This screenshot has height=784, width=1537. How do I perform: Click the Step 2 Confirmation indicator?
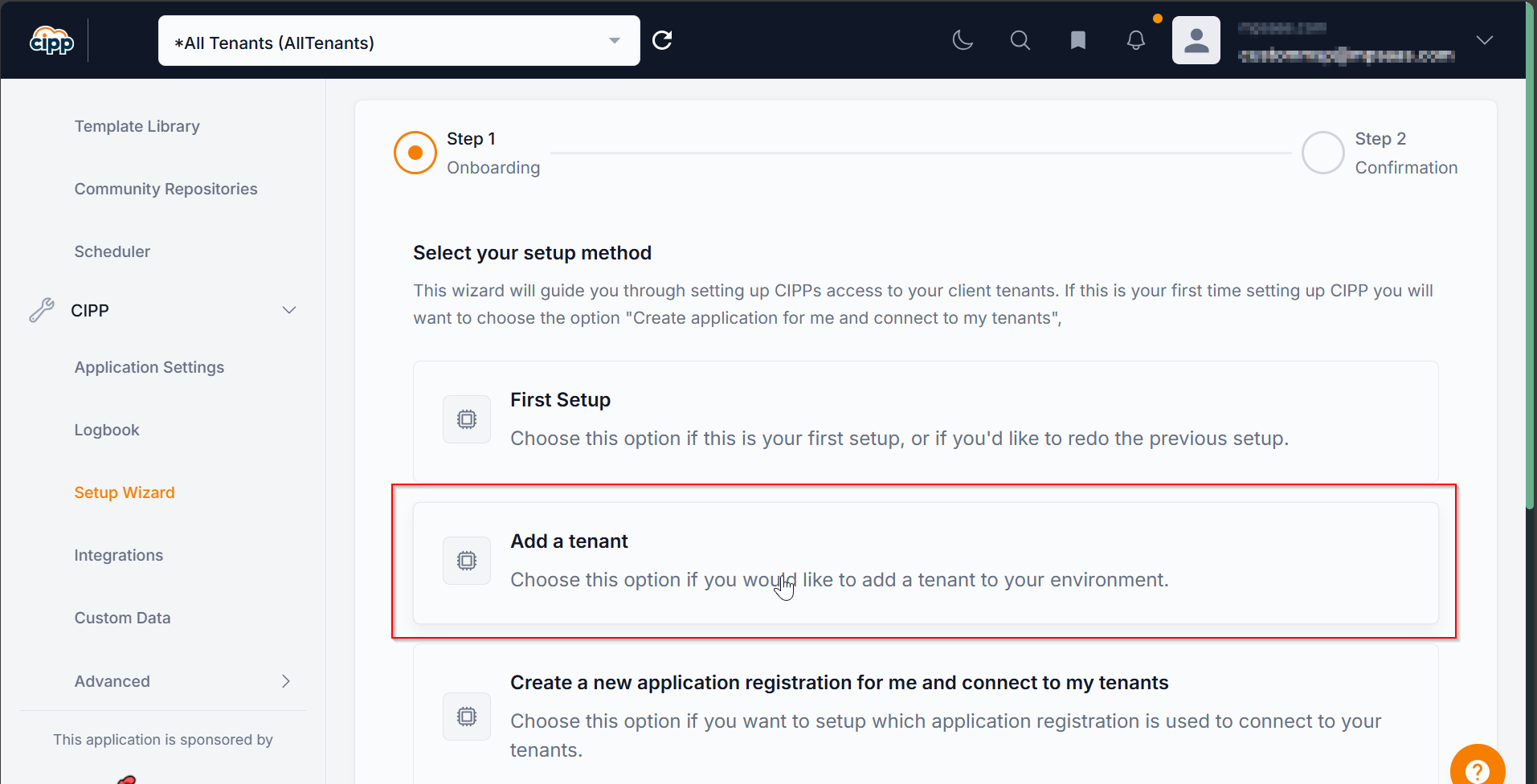[1323, 153]
